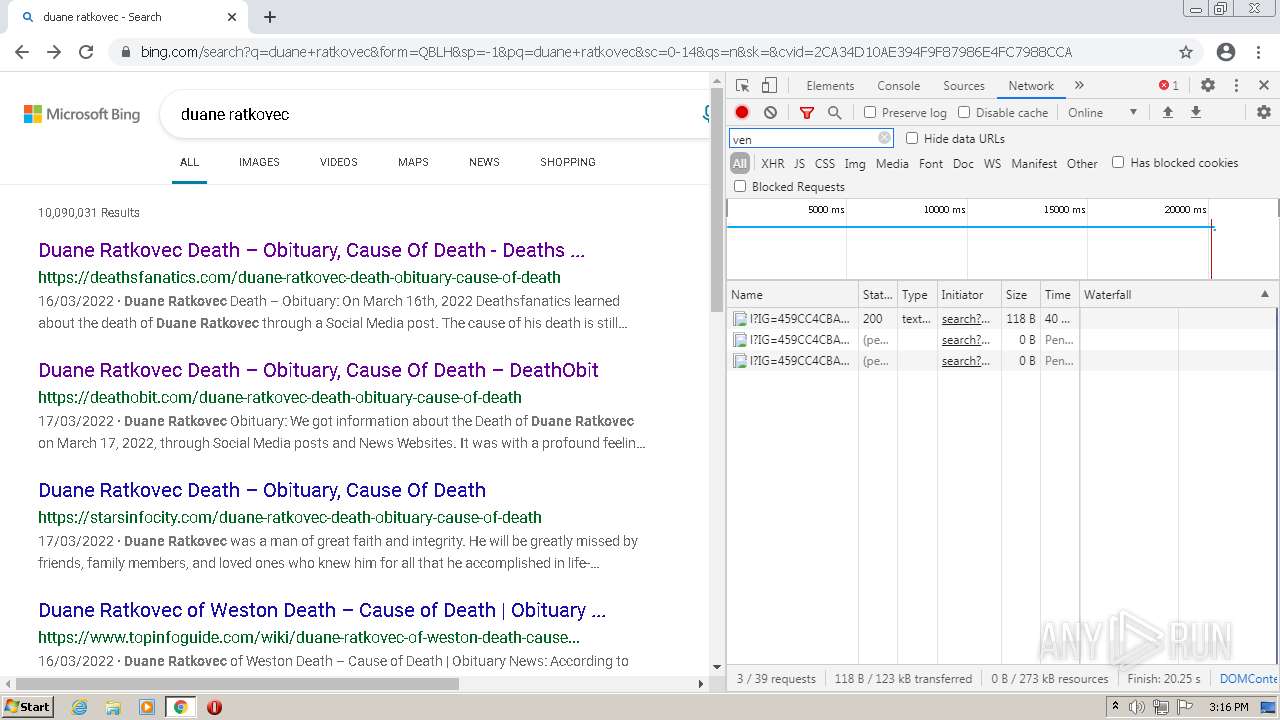This screenshot has width=1280, height=720.
Task: Toggle the network filter funnel icon
Action: 807,113
